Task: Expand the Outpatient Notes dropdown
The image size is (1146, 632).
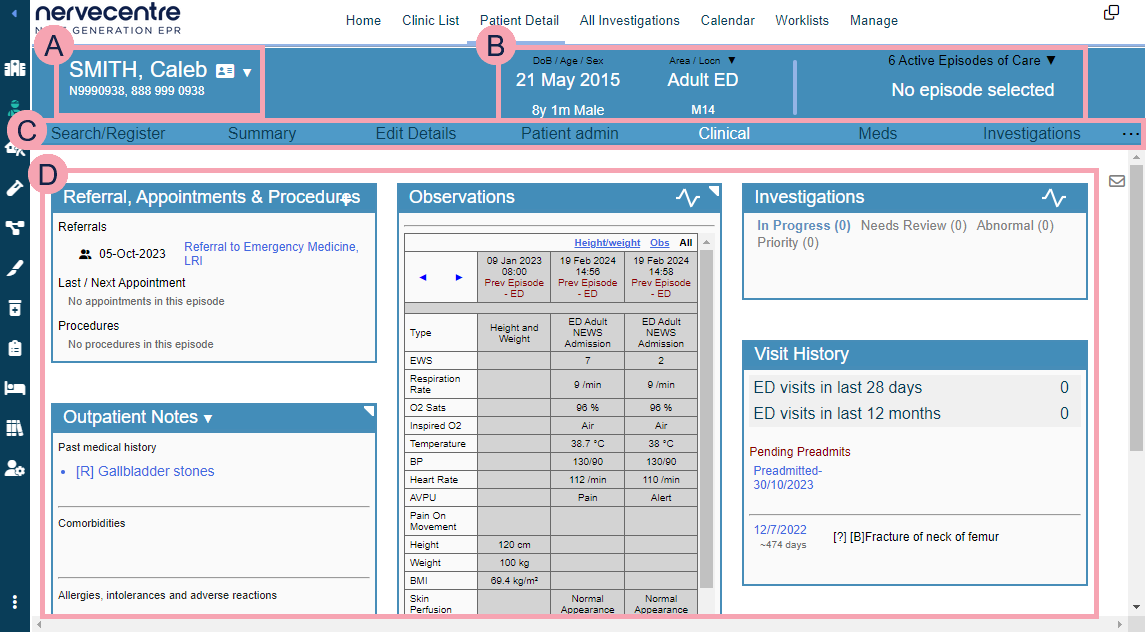Action: [208, 418]
